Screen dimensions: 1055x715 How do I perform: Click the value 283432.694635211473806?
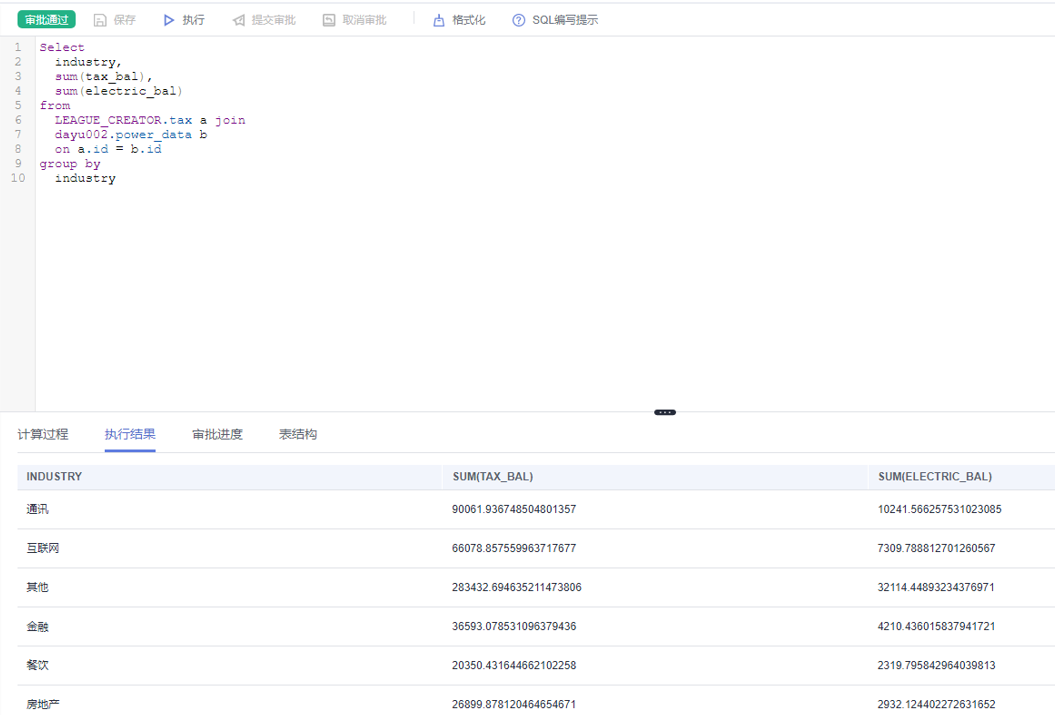pos(517,587)
